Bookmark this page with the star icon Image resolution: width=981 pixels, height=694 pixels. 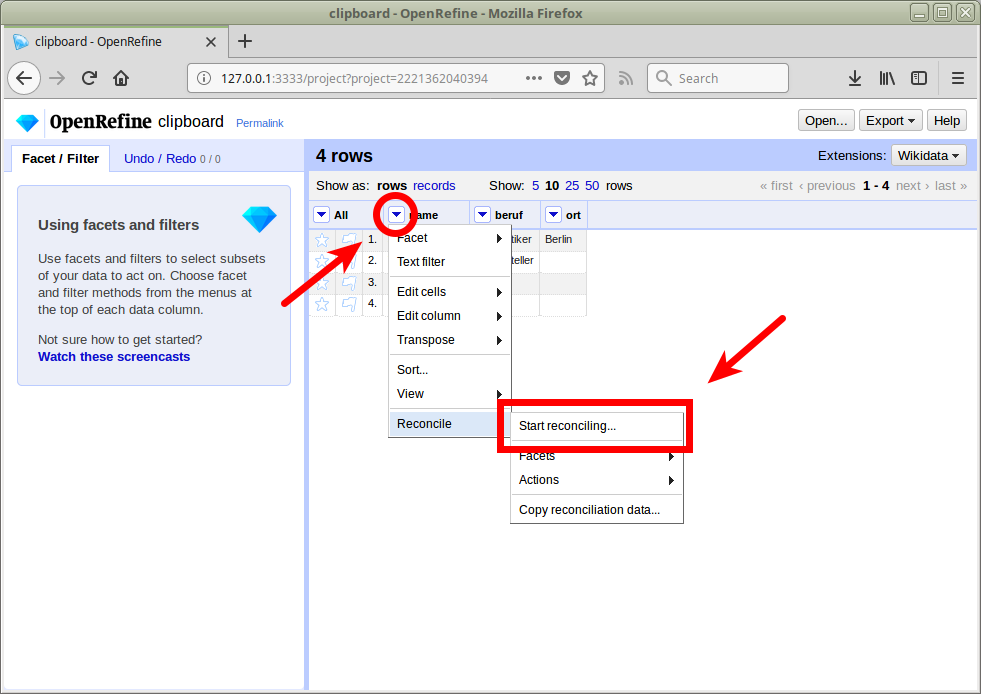(590, 78)
